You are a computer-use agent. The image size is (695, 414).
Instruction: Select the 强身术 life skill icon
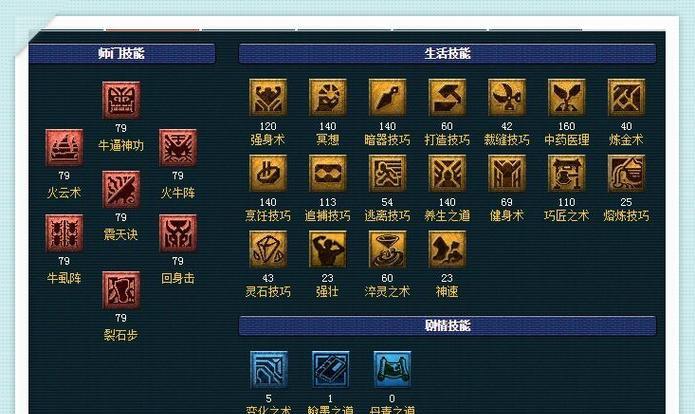point(268,98)
